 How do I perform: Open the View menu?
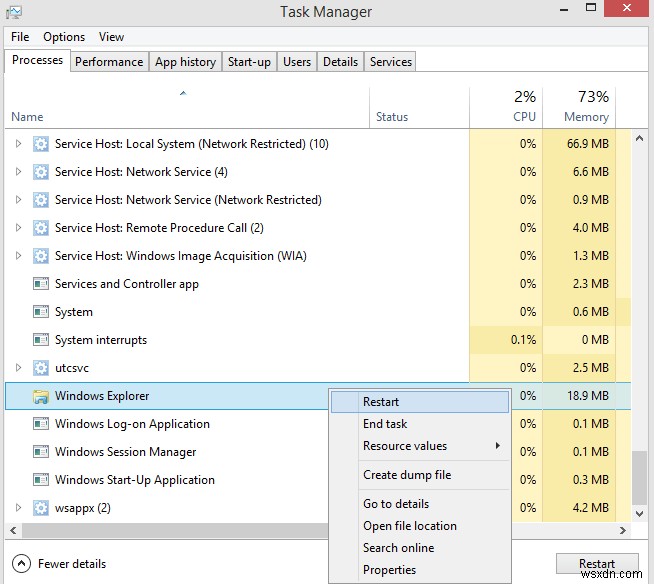pos(111,37)
